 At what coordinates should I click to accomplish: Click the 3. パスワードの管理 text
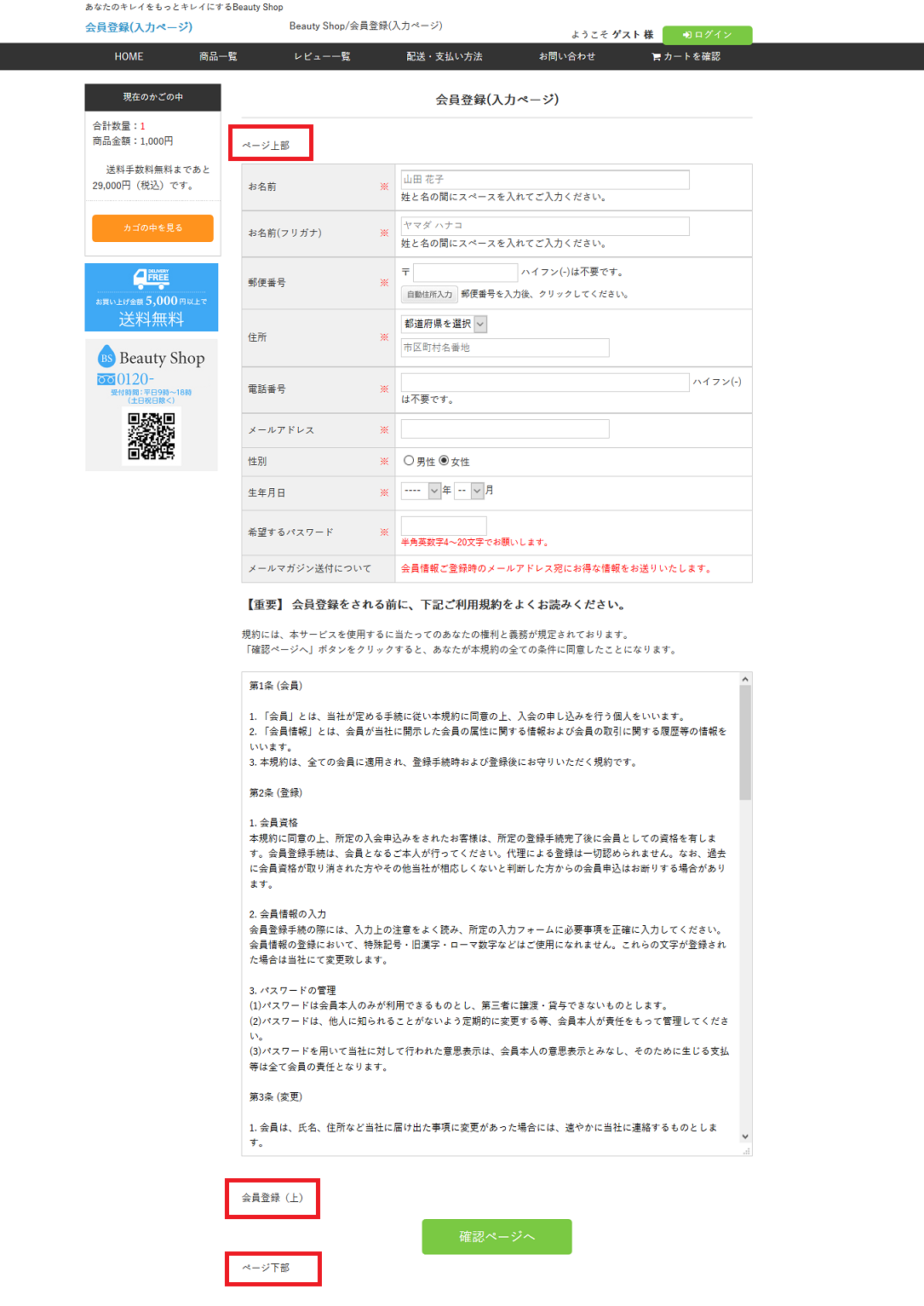[293, 990]
